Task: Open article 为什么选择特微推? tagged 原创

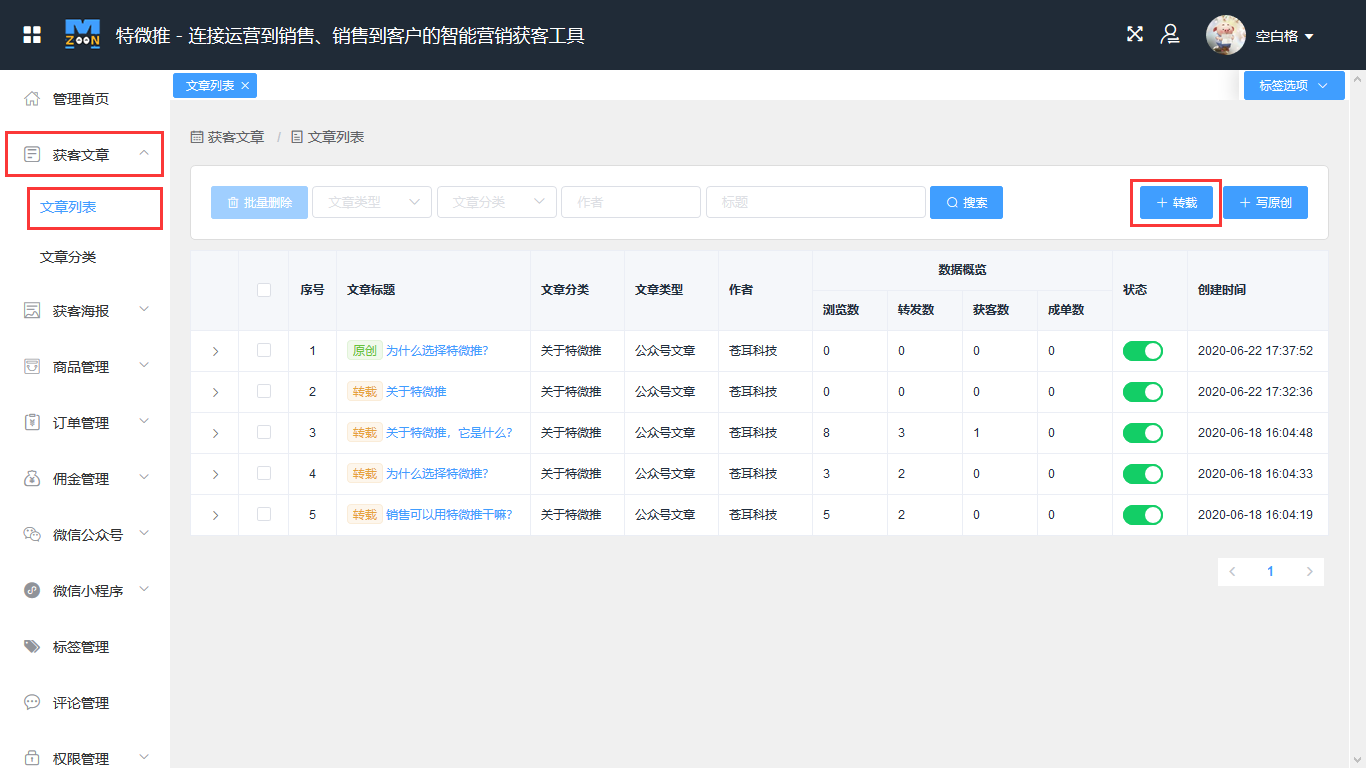Action: (x=437, y=351)
